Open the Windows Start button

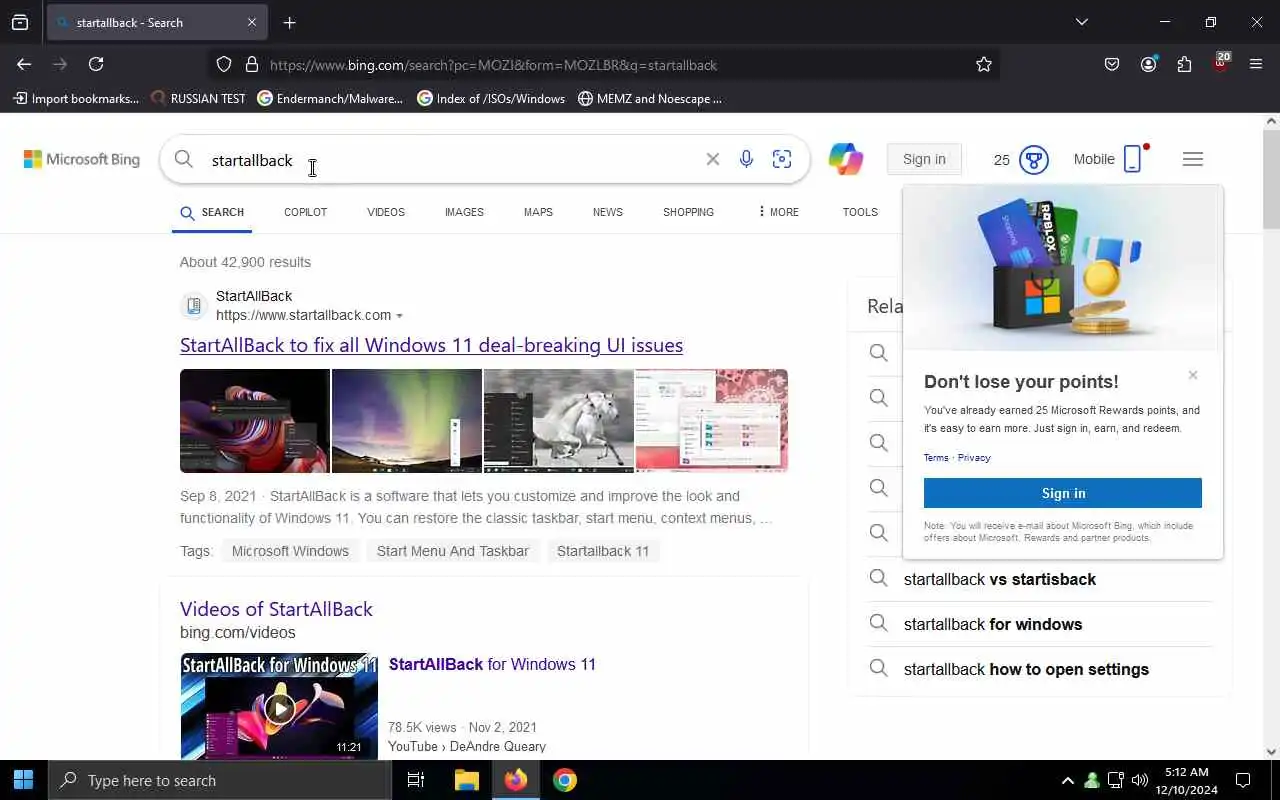24,780
